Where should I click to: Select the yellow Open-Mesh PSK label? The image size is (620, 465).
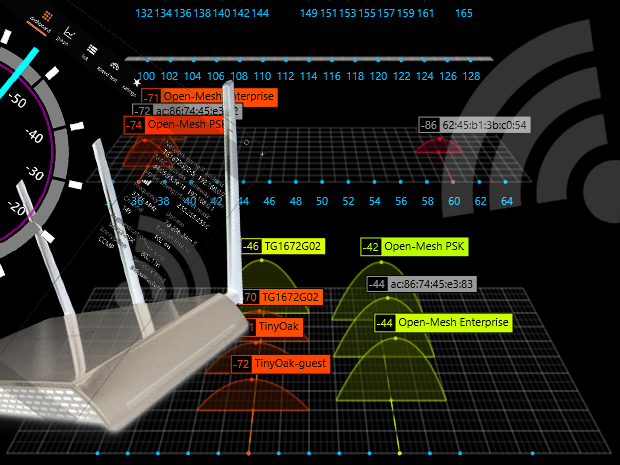click(x=425, y=246)
